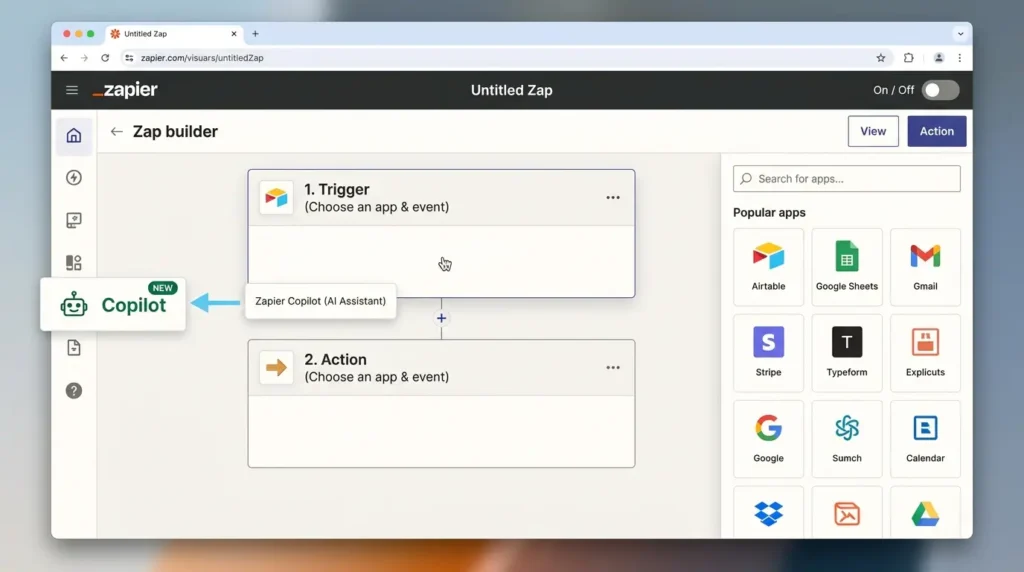Image resolution: width=1024 pixels, height=572 pixels.
Task: Click the 2. Action step header
Action: (441, 368)
